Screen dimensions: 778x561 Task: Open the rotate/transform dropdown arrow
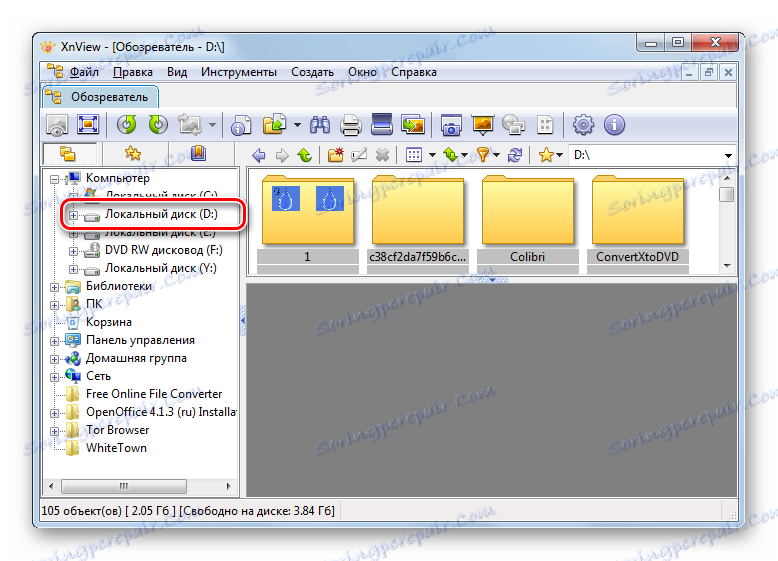[x=212, y=125]
